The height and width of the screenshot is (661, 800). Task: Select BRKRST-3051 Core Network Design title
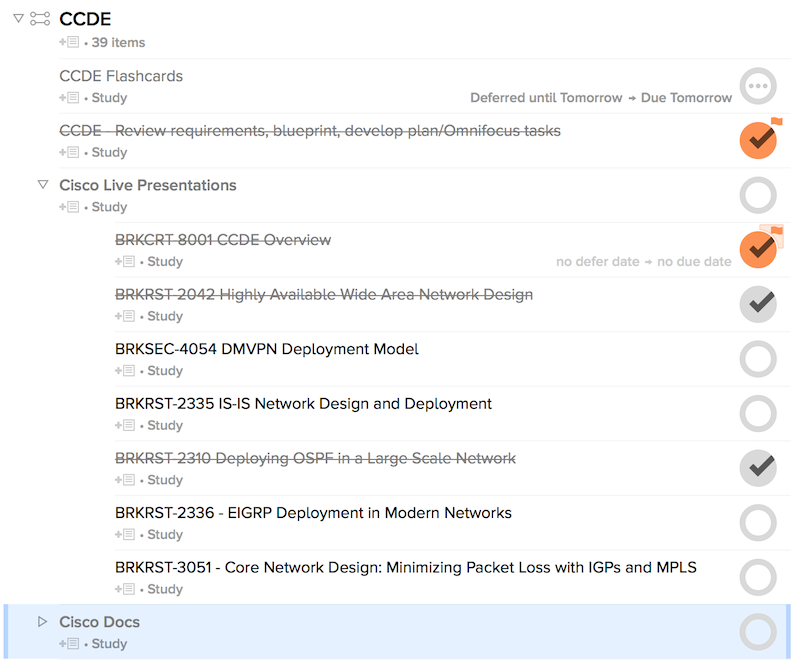(406, 567)
